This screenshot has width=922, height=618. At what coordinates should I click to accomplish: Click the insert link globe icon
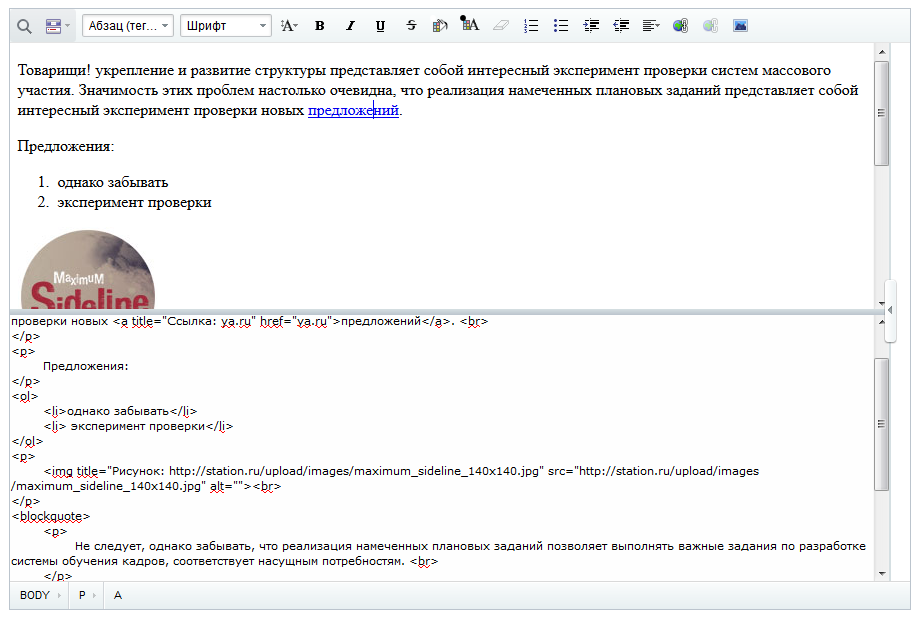(x=680, y=25)
